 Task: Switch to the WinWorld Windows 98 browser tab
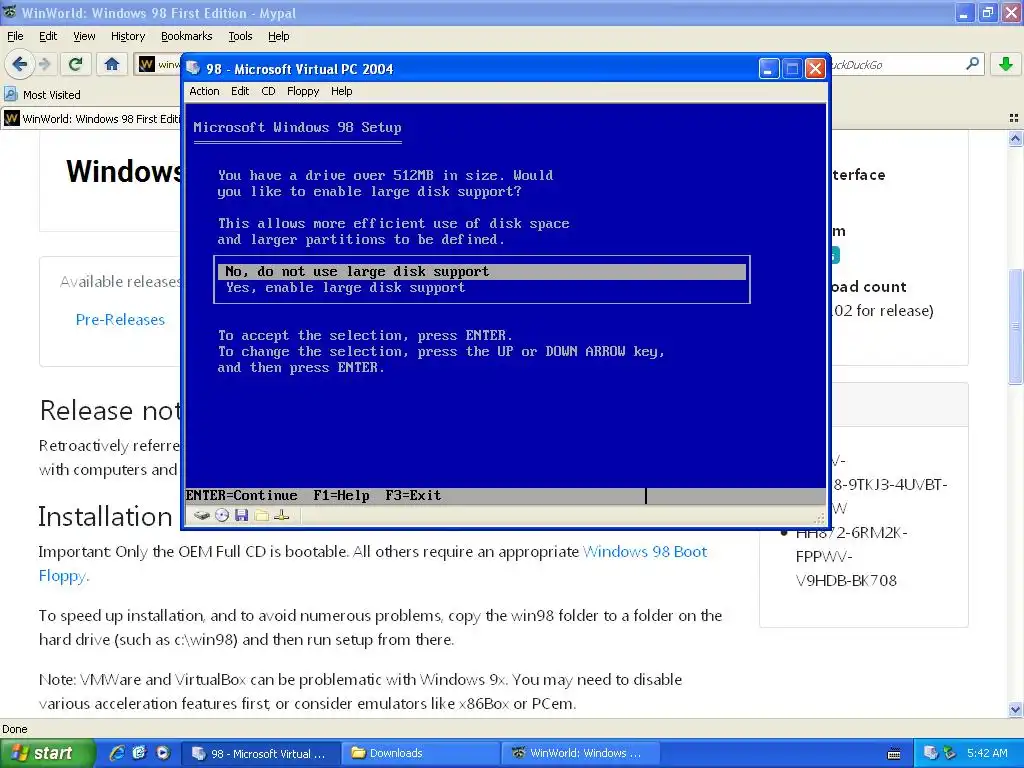tap(91, 119)
